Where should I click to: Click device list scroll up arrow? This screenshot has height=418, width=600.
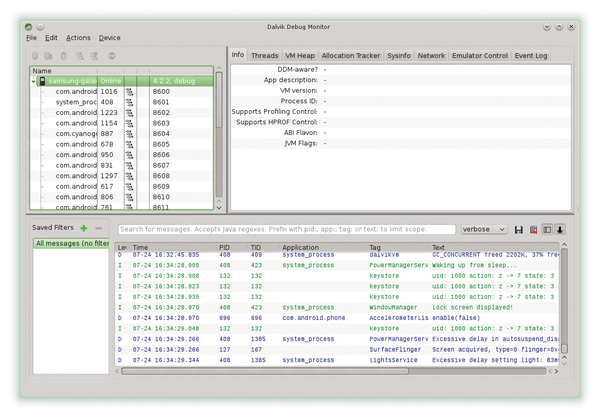pyautogui.click(x=219, y=68)
